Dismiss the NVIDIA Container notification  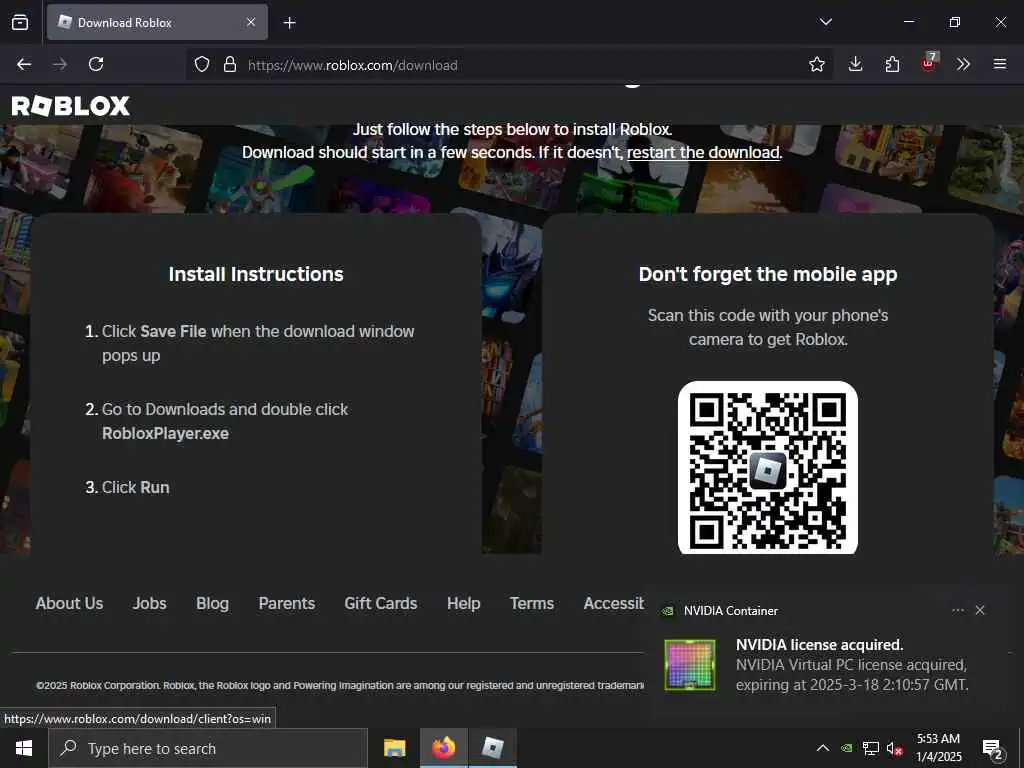(x=980, y=610)
